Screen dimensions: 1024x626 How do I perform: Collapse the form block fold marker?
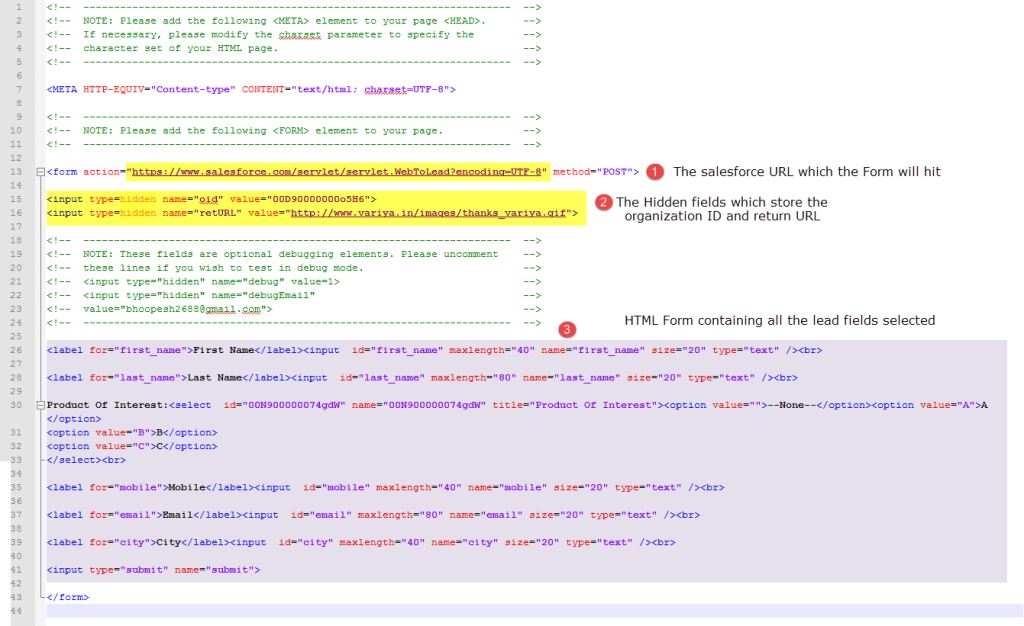point(40,172)
